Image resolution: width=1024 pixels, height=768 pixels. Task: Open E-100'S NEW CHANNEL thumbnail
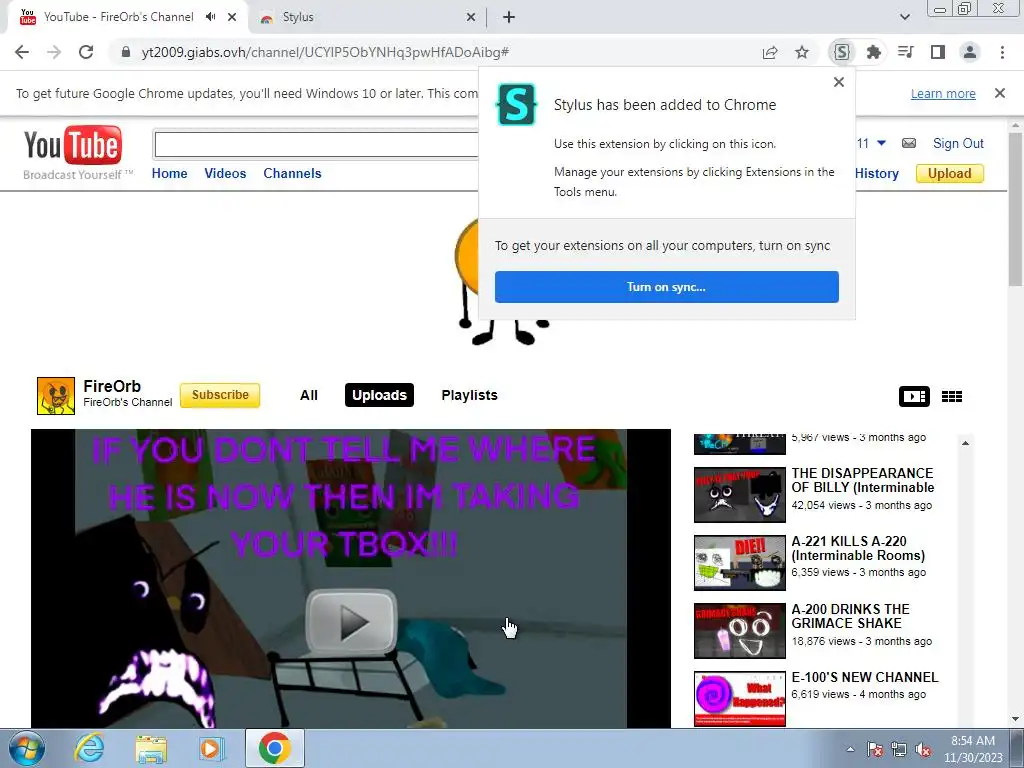coord(739,699)
